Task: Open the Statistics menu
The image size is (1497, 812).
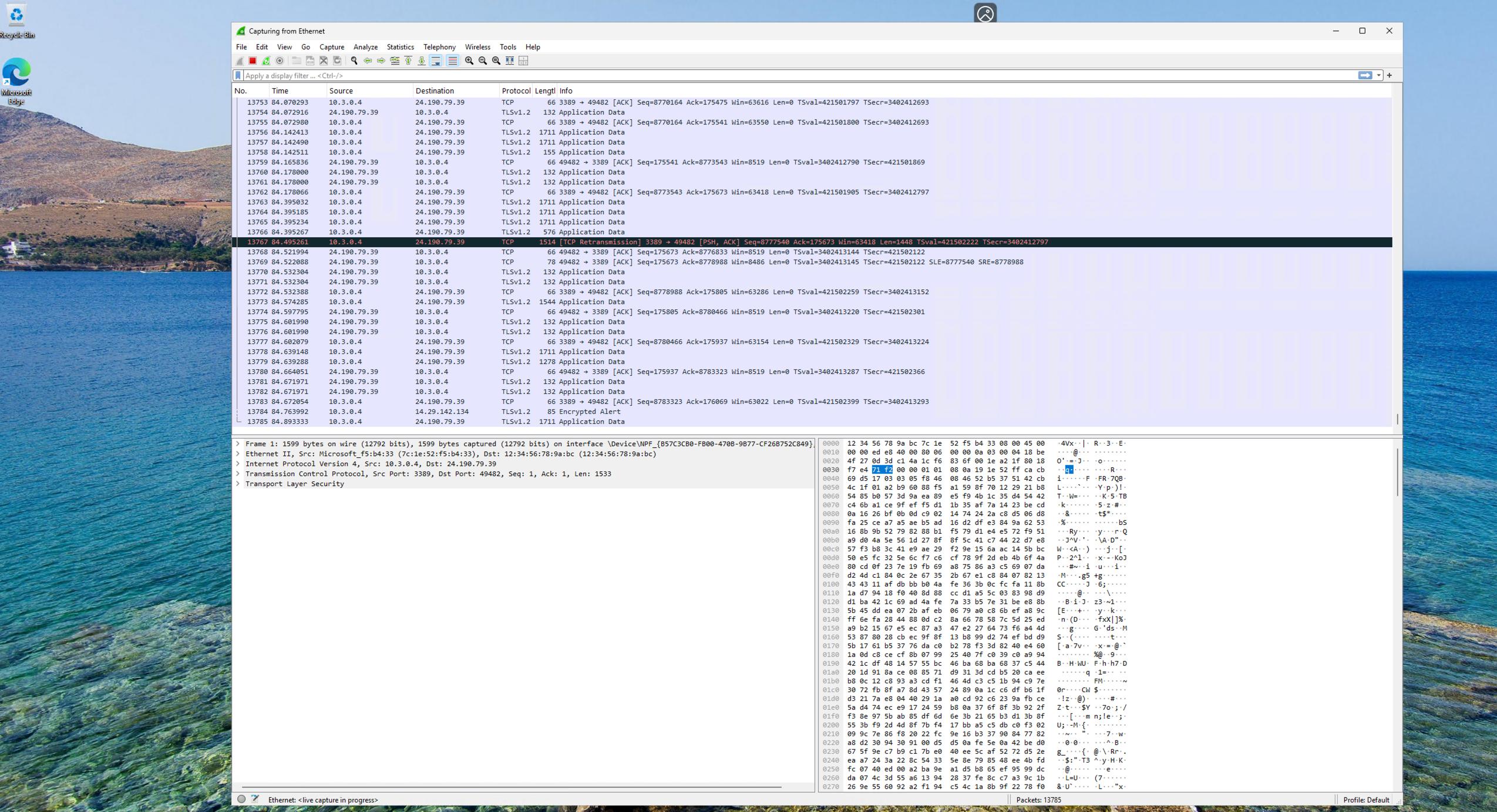Action: tap(400, 47)
